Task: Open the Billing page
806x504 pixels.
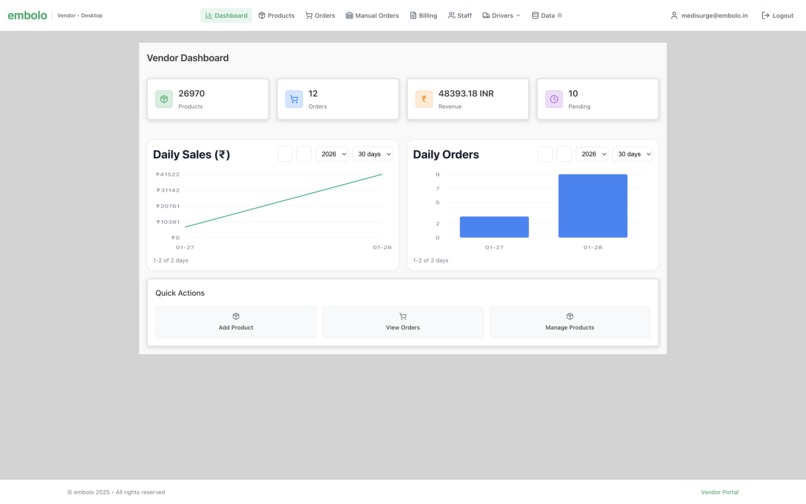Action: 424,15
